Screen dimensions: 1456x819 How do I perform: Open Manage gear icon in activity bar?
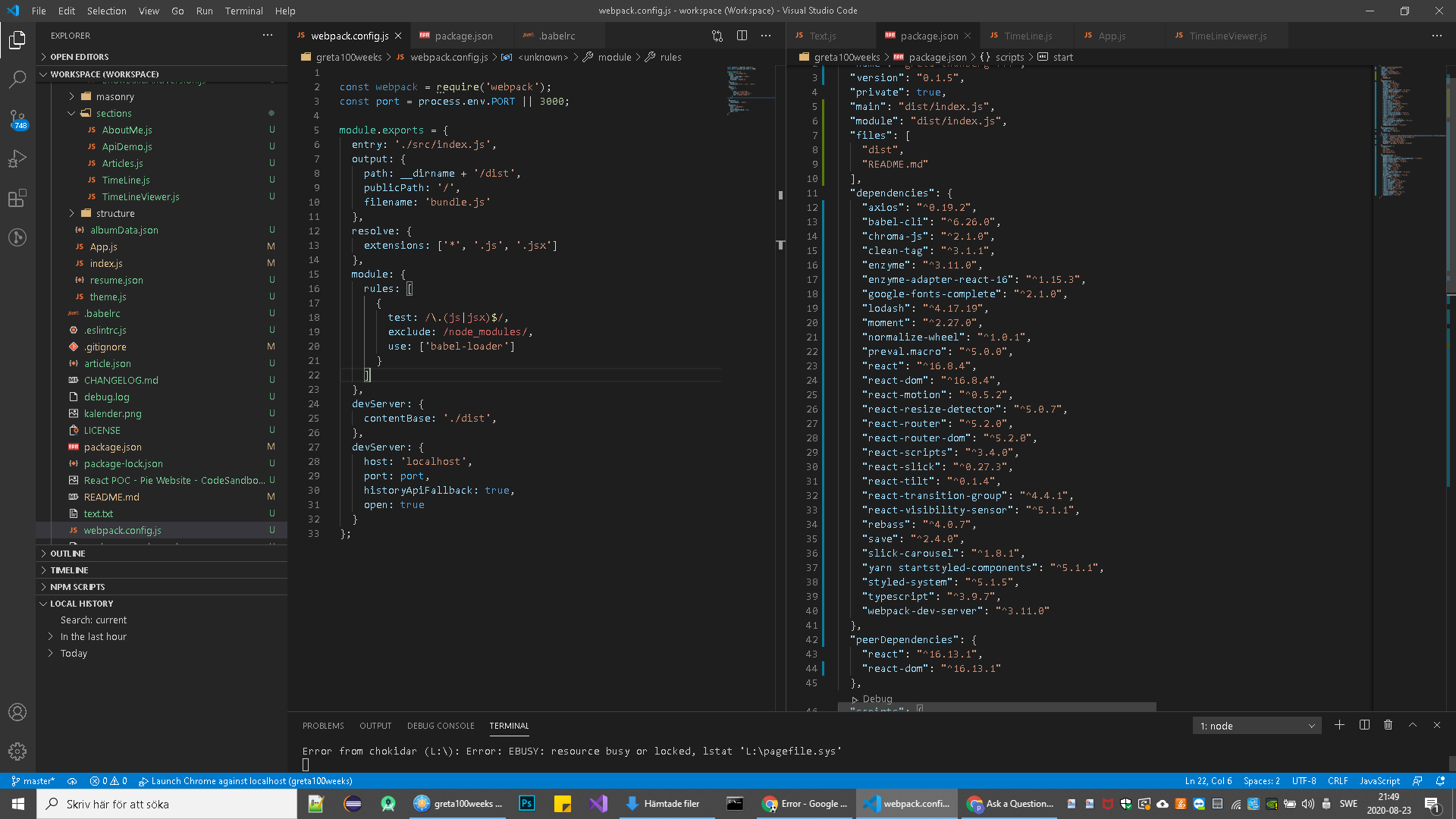[x=17, y=751]
